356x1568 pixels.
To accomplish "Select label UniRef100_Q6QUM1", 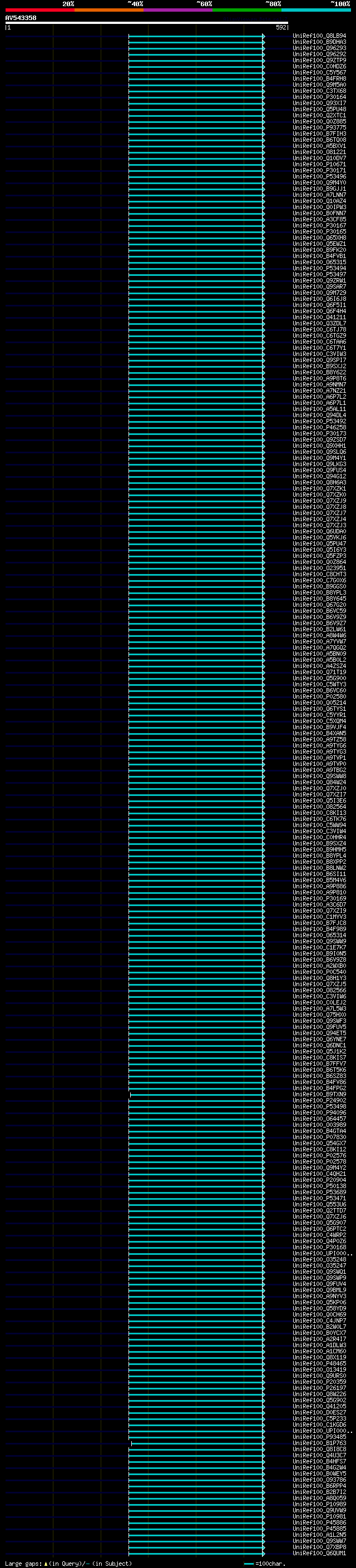I will point(319,1553).
